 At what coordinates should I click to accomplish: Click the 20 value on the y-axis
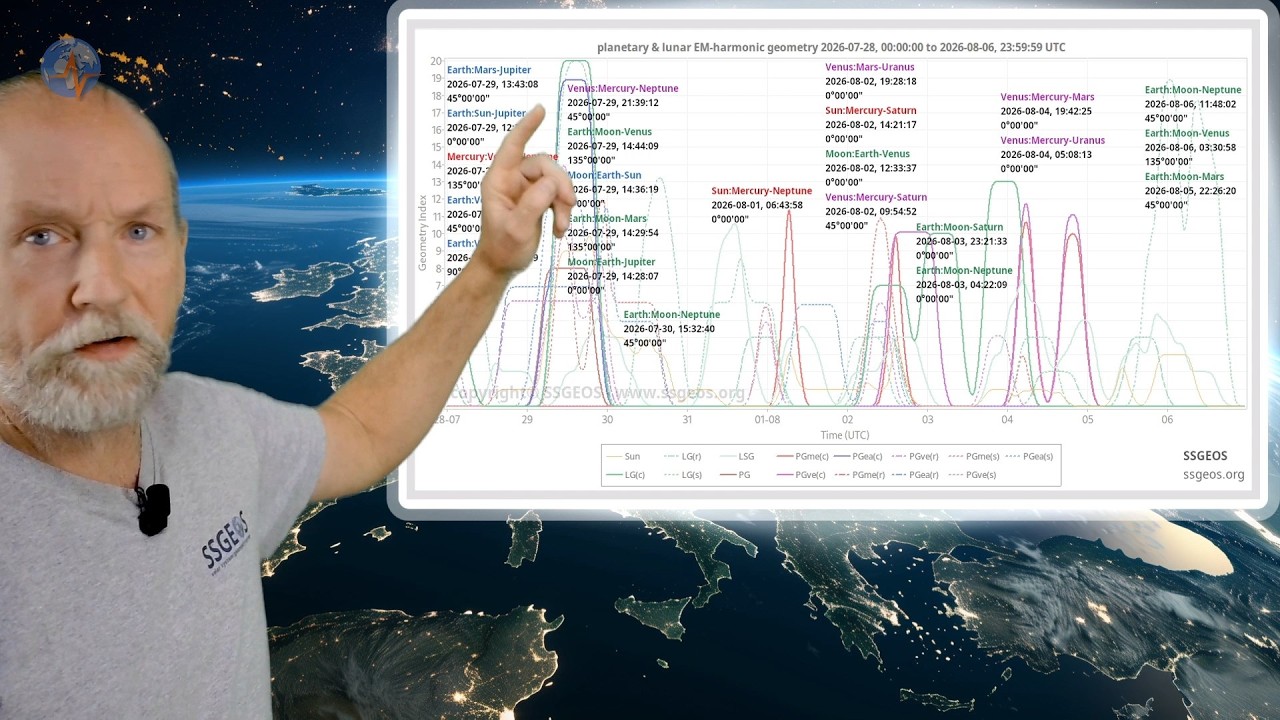[x=436, y=62]
